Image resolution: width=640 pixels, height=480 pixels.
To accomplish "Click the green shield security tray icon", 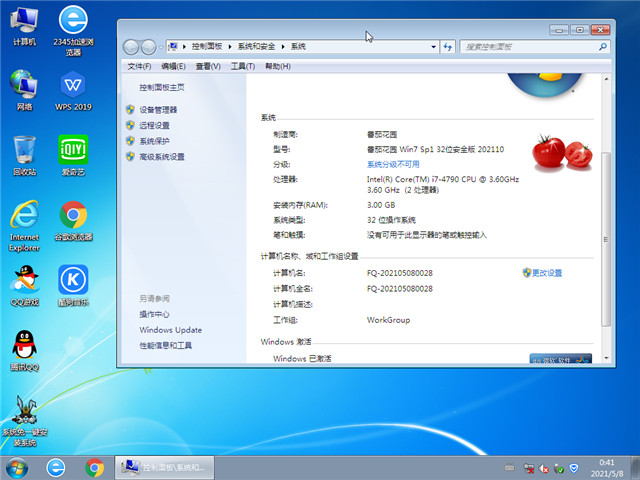I will 559,469.
